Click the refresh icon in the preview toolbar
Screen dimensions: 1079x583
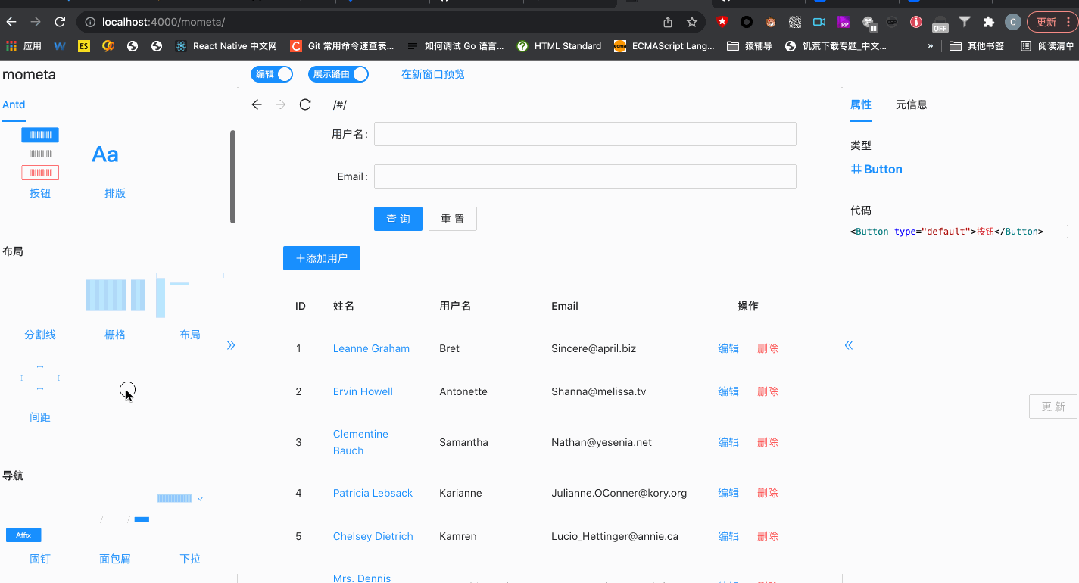pyautogui.click(x=305, y=104)
